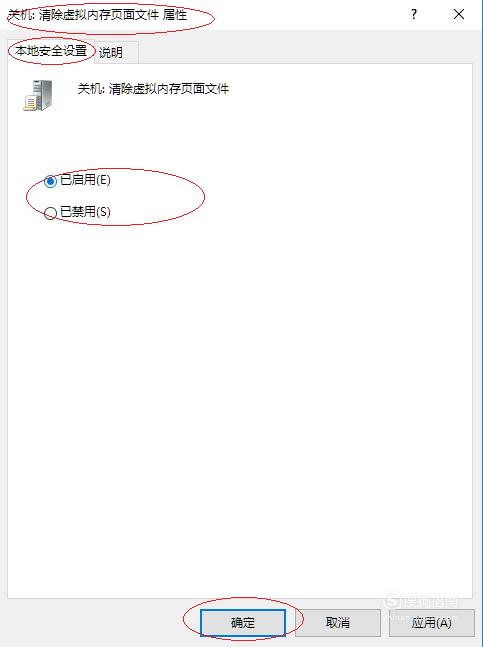Click the question mark help icon

(414, 15)
